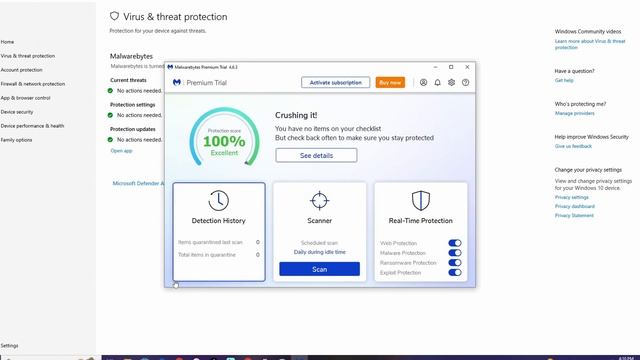Open Privacy Statement link
The image size is (640, 360).
(574, 216)
